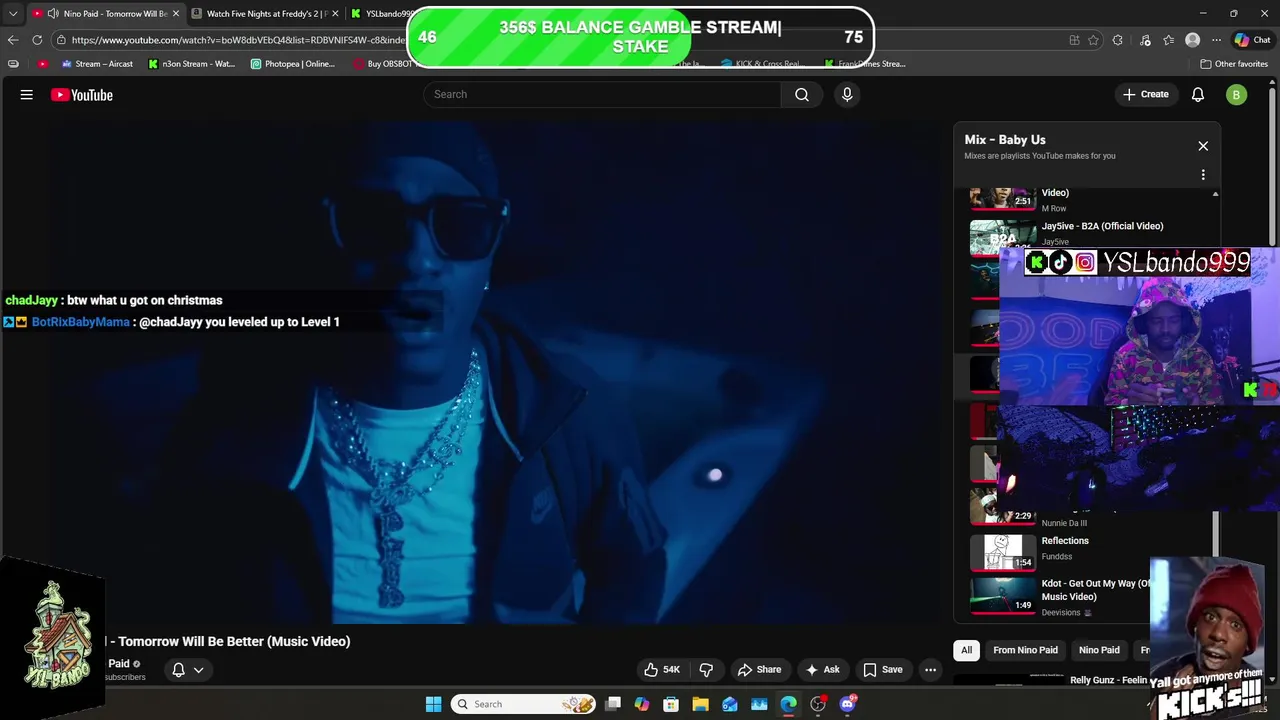Save the video to a playlist
This screenshot has width=1280, height=720.
coord(883,670)
